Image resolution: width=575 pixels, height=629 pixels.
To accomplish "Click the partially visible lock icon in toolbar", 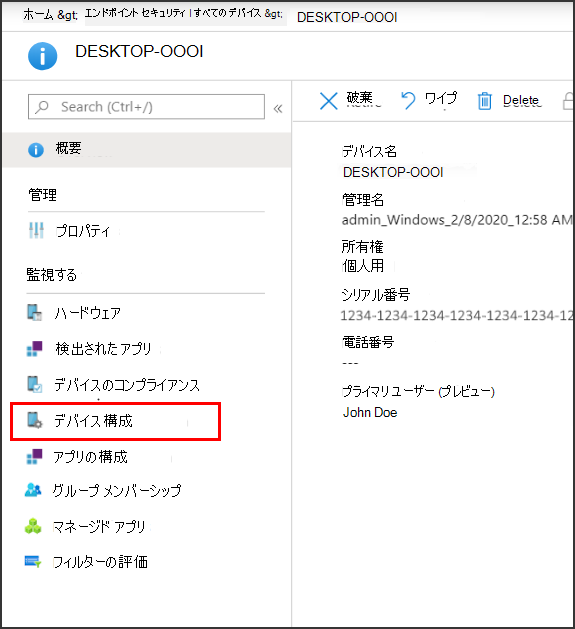I will tap(568, 101).
